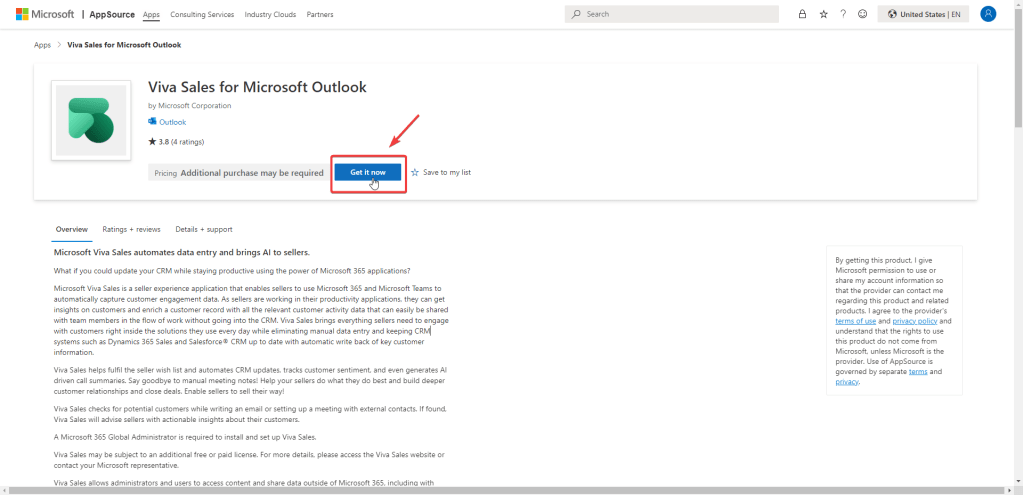Screen dimensions: 1023x495
Task: Open the lock icon in top bar
Action: [802, 14]
